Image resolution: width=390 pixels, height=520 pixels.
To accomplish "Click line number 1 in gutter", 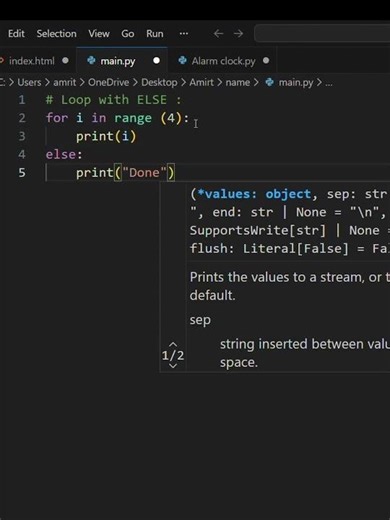I will (x=22, y=100).
